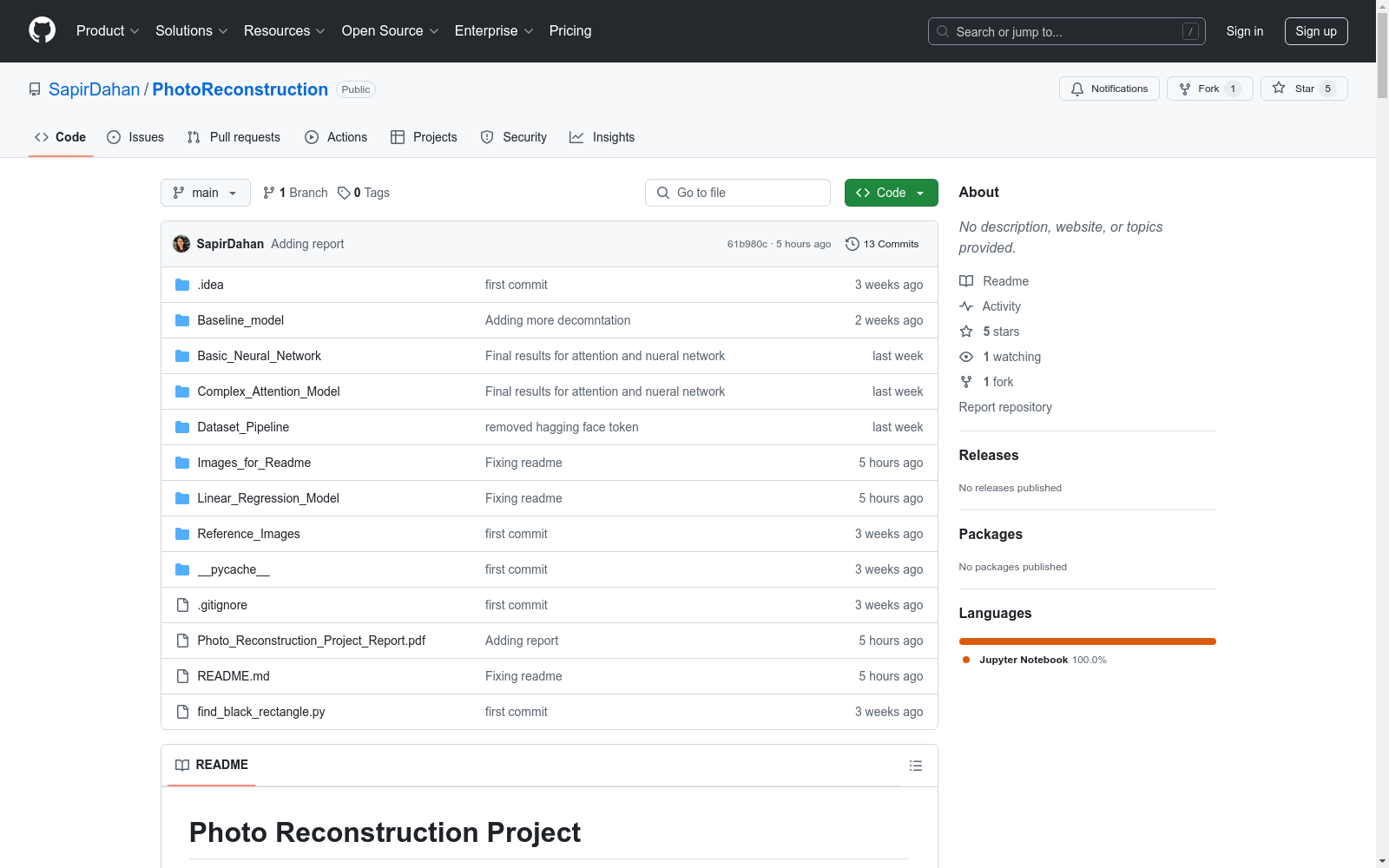This screenshot has width=1389, height=868.
Task: Click the commit history clock icon
Action: click(x=852, y=244)
